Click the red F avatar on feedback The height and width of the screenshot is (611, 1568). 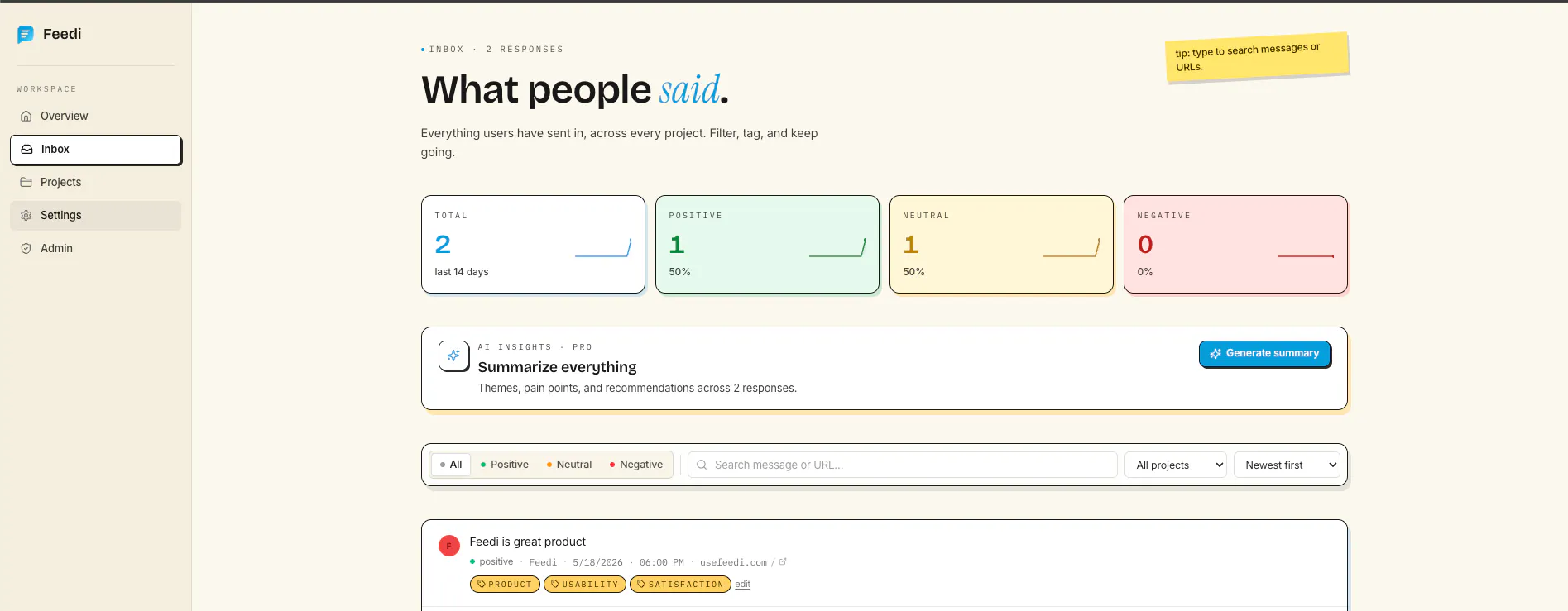tap(449, 546)
